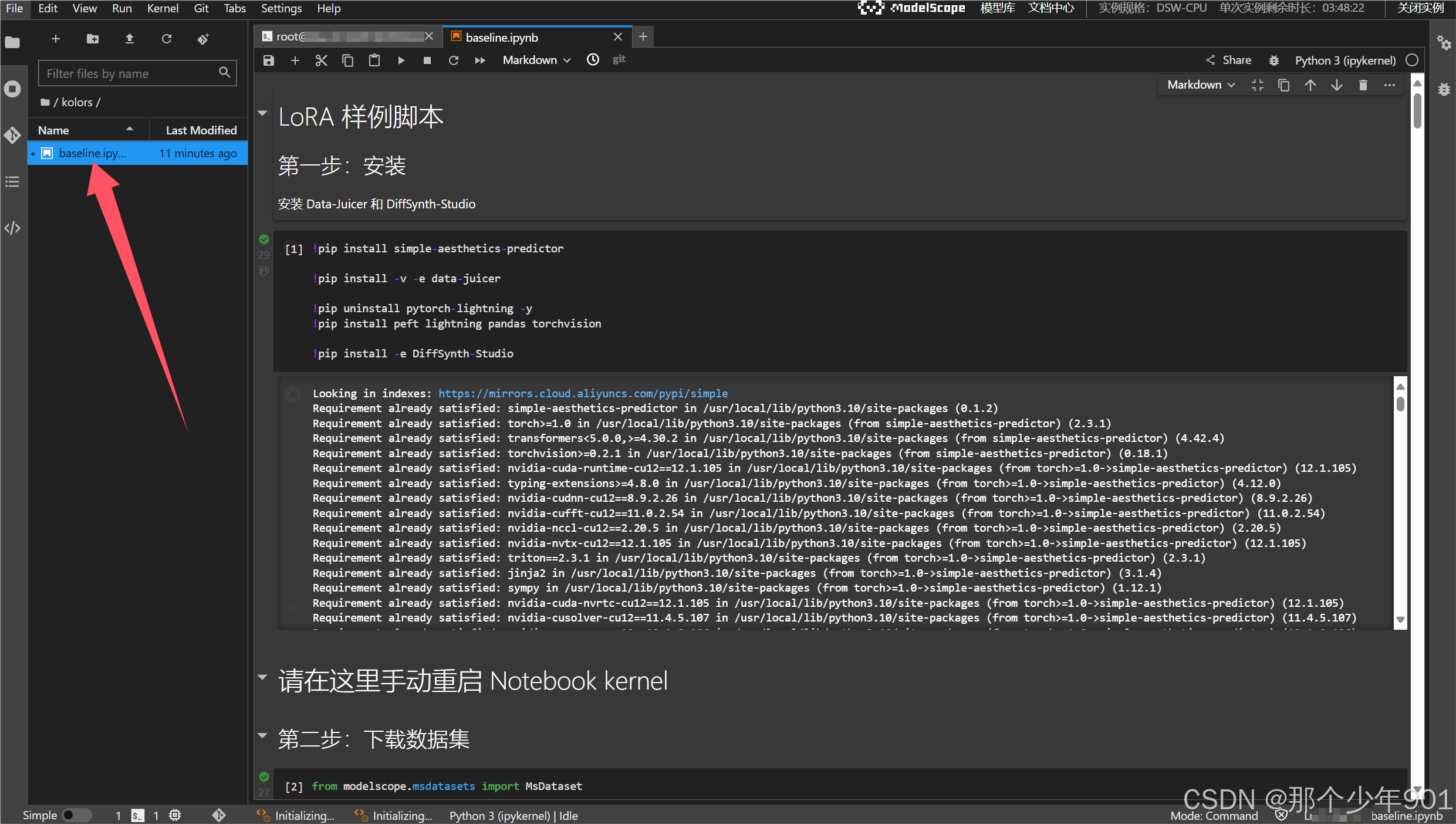Open the debugger panel on right sidebar
Viewport: 1456px width, 824px height.
1444,89
